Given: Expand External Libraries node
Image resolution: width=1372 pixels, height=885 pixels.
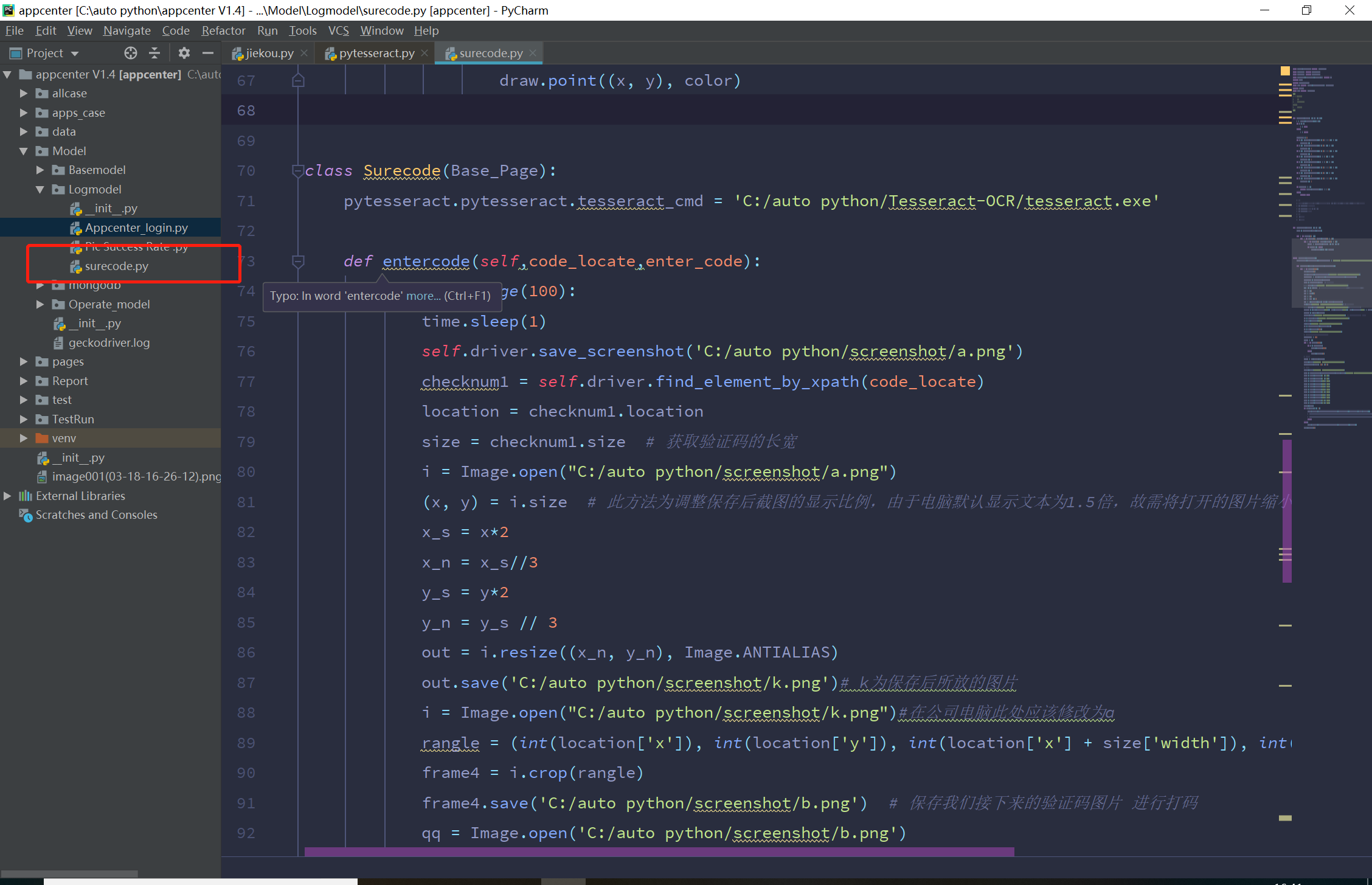Looking at the screenshot, I should click(x=7, y=496).
